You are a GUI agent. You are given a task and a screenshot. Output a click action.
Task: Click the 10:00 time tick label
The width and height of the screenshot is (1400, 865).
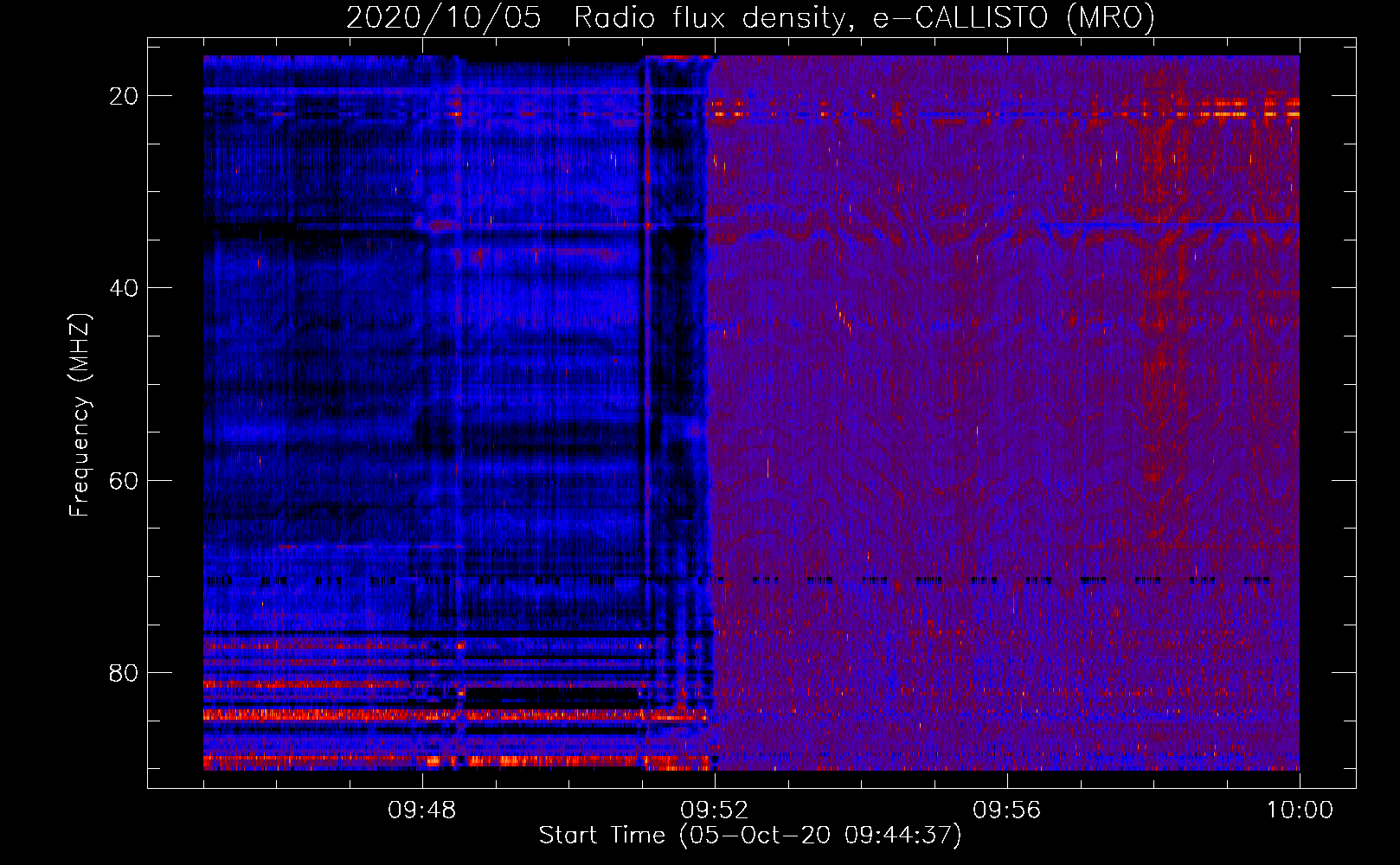[1300, 811]
